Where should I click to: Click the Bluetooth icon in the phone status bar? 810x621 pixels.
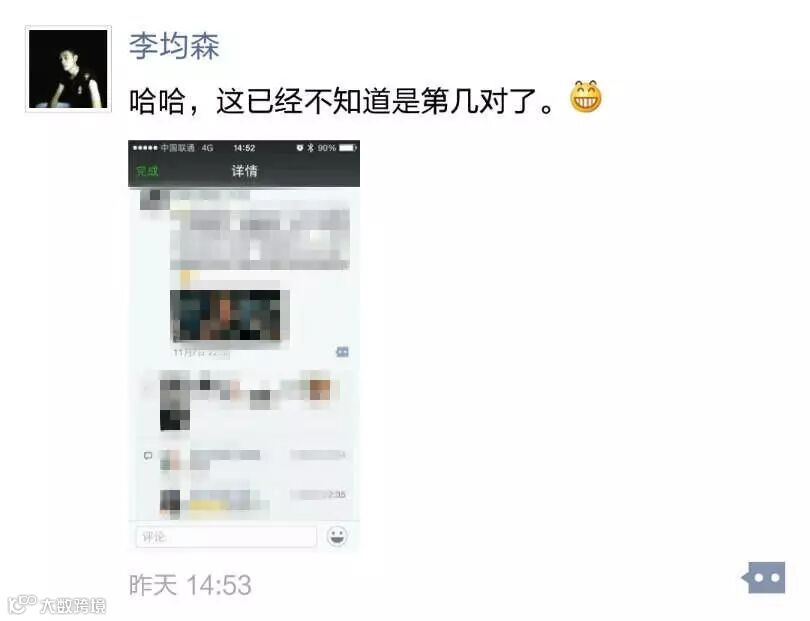click(310, 148)
